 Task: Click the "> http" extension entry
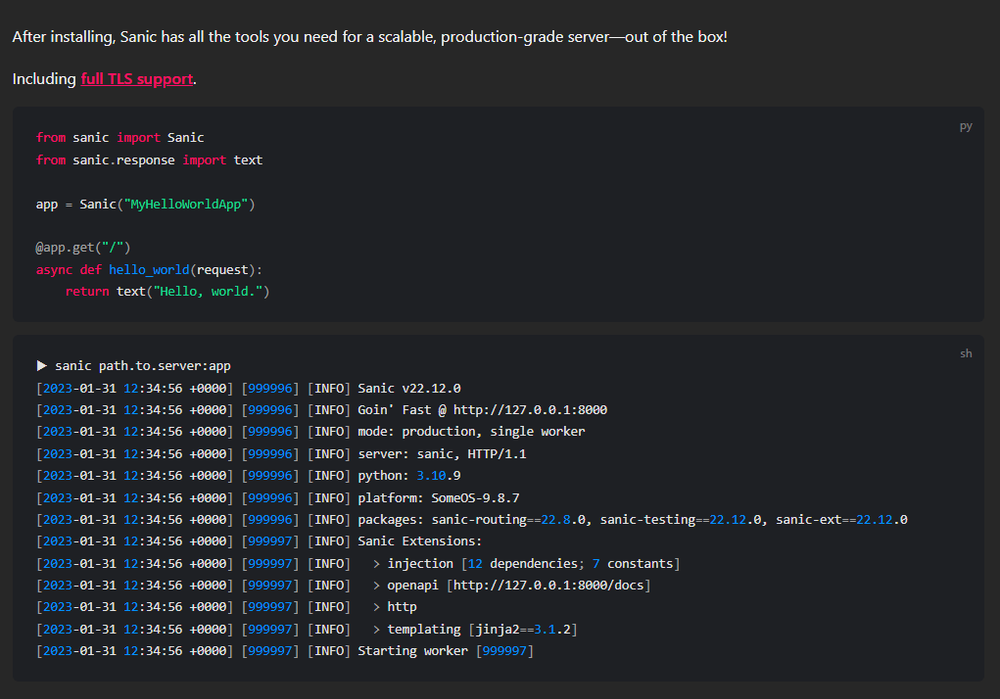395,607
